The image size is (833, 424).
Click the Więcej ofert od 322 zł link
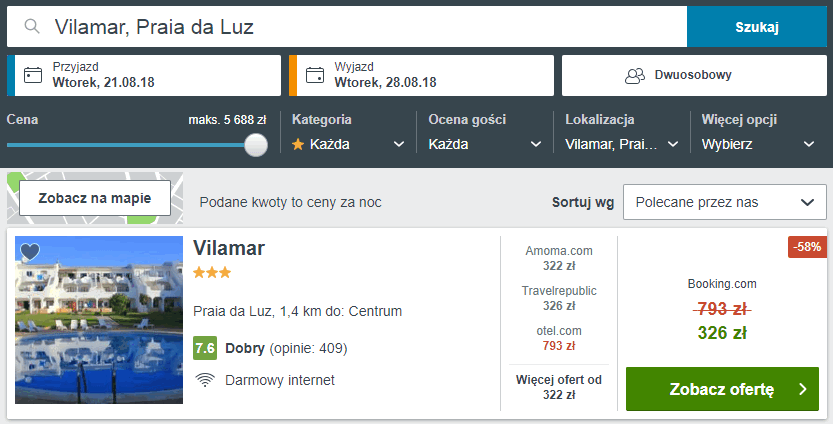click(559, 387)
